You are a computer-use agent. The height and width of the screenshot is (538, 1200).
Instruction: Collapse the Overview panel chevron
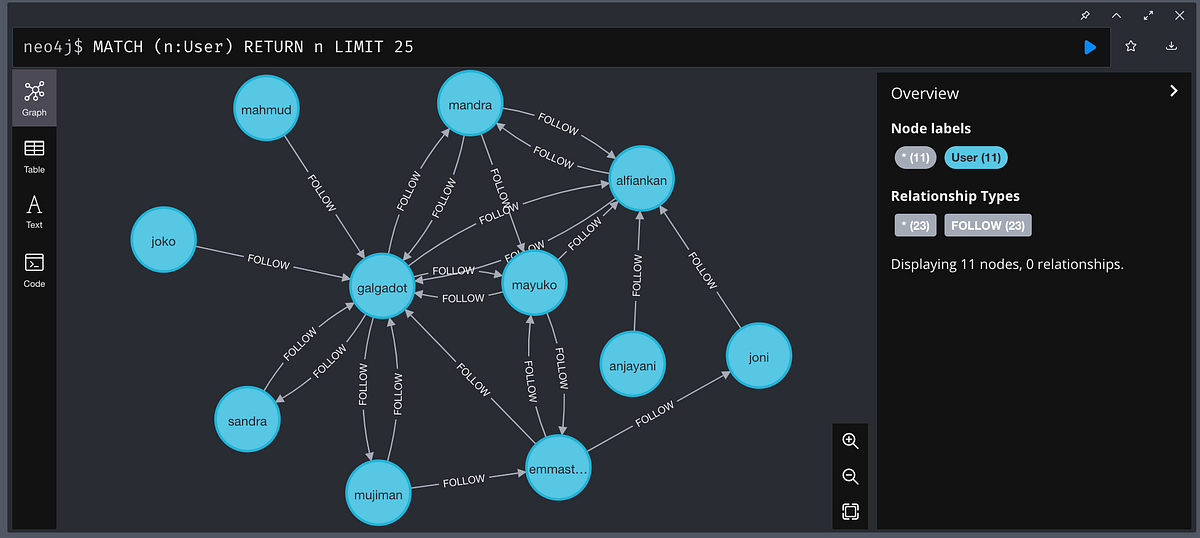pyautogui.click(x=1173, y=91)
